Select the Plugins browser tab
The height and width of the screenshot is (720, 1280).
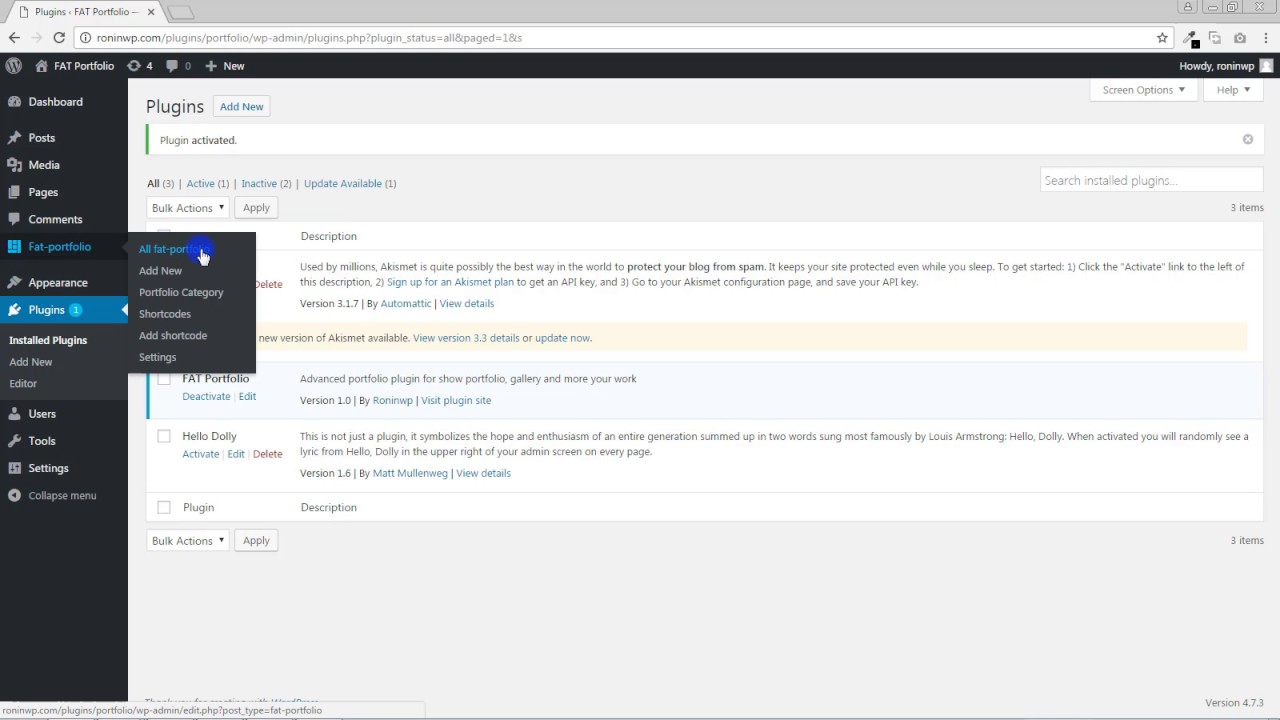pyautogui.click(x=88, y=12)
